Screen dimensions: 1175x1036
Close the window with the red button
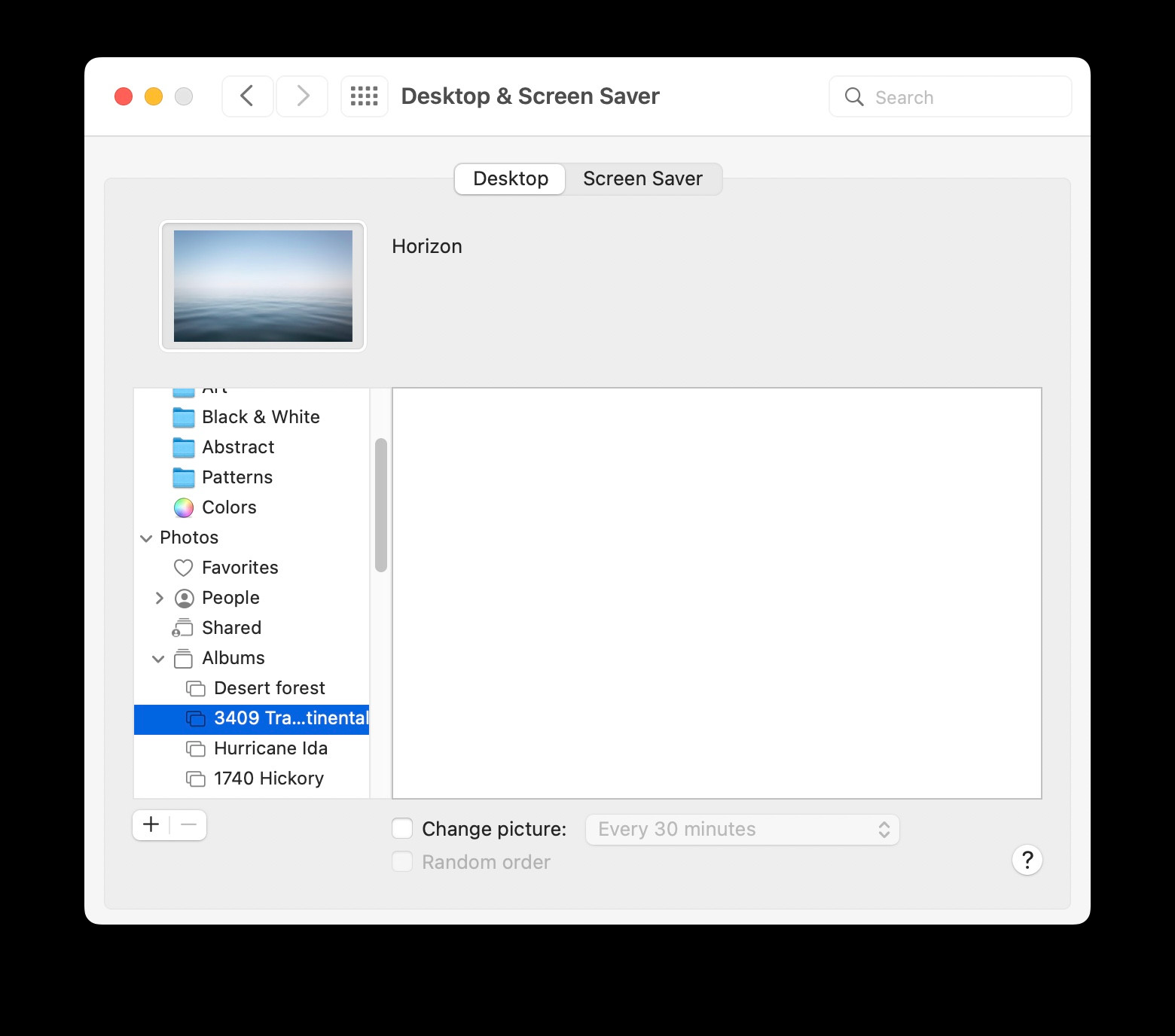point(124,96)
